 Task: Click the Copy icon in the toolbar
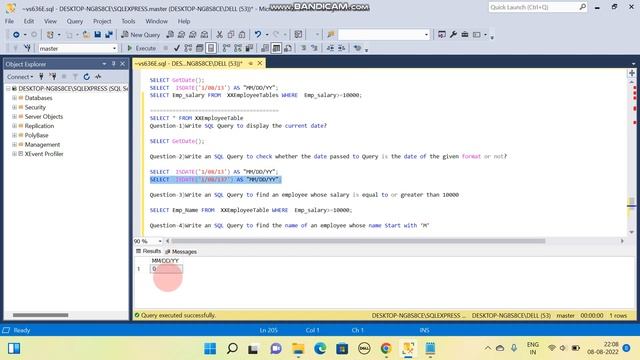pos(231,35)
